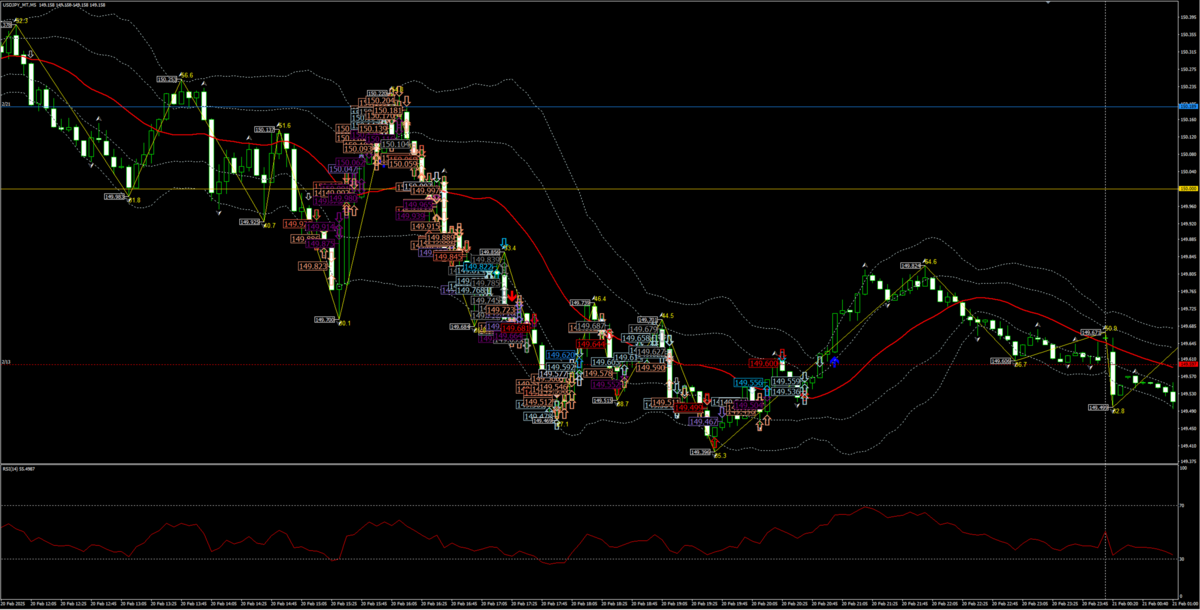Select the blue horizontal price line
The width and height of the screenshot is (1200, 610).
point(590,105)
